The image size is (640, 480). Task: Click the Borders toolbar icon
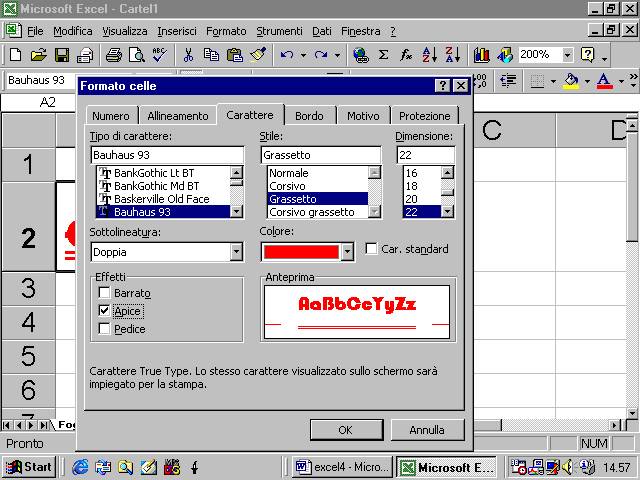tap(537, 81)
